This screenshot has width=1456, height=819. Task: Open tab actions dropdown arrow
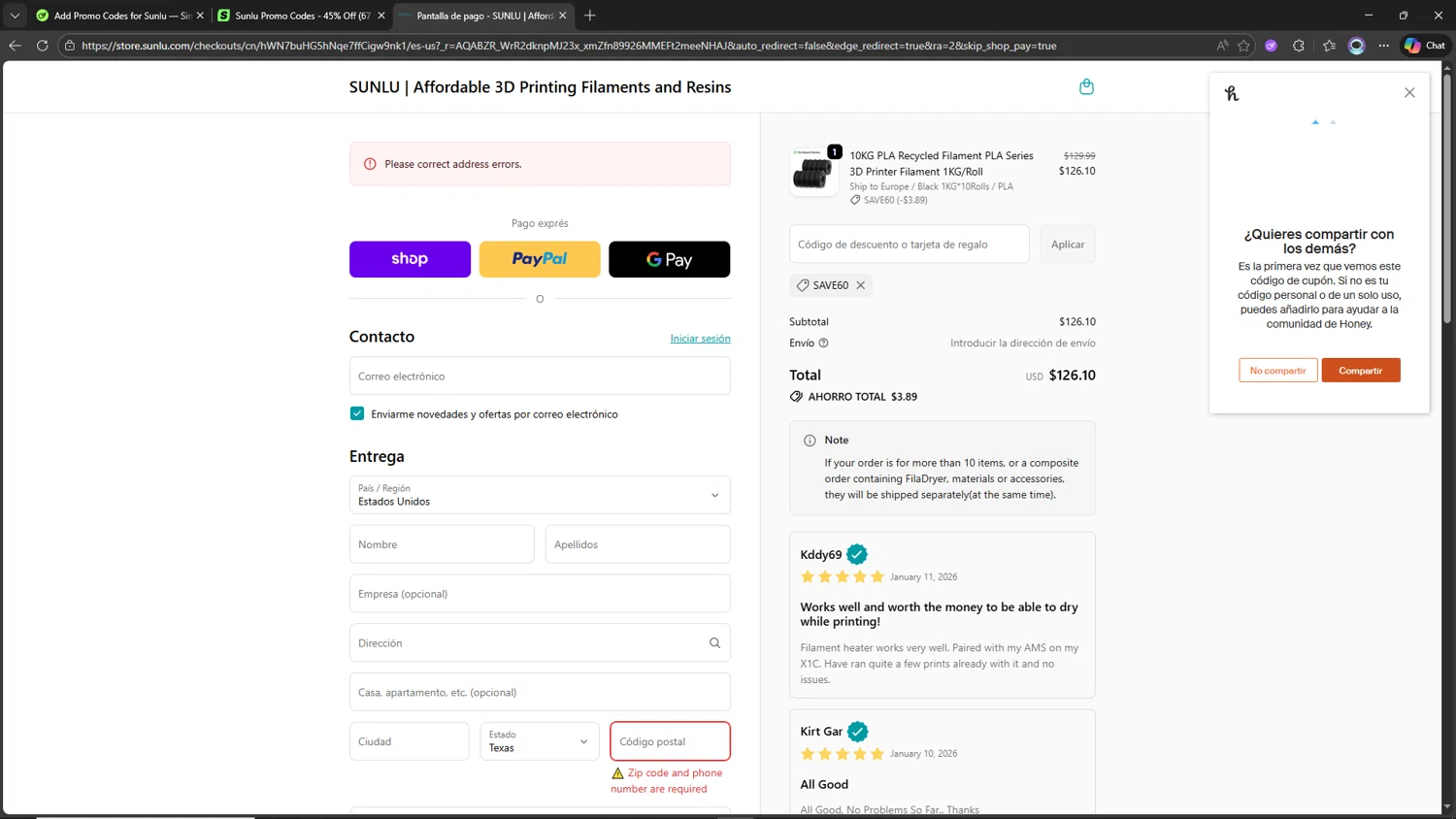pos(15,16)
